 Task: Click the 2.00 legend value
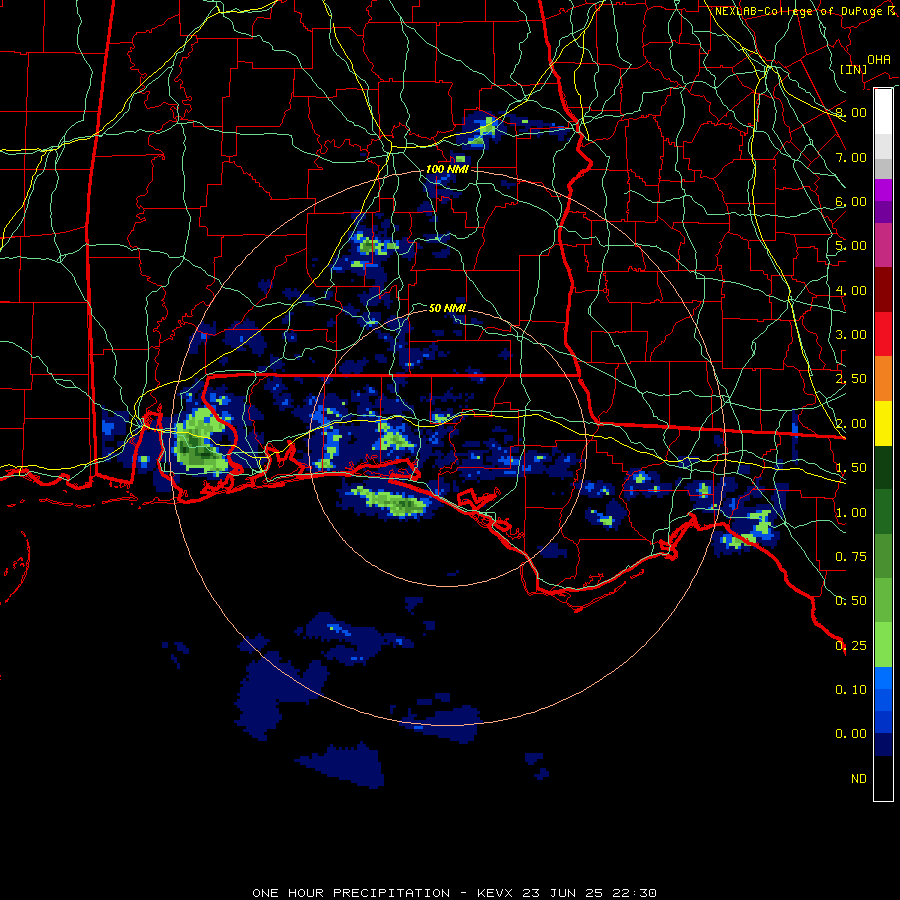[x=851, y=424]
